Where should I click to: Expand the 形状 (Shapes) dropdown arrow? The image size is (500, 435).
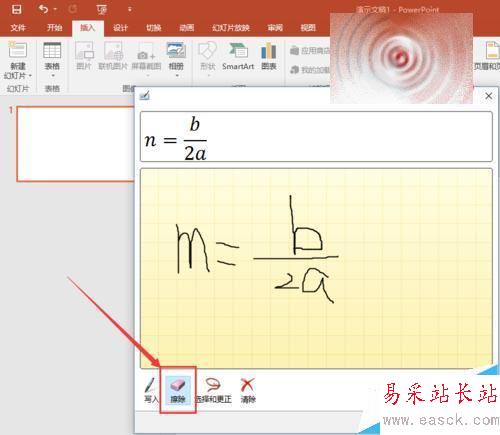pos(208,76)
